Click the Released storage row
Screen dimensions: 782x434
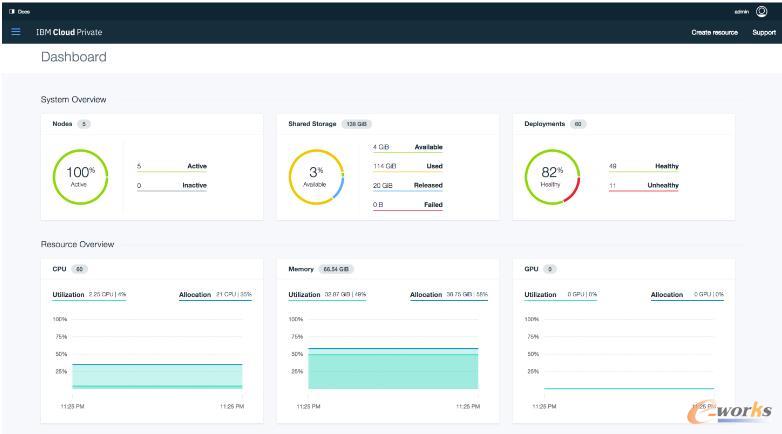(407, 185)
